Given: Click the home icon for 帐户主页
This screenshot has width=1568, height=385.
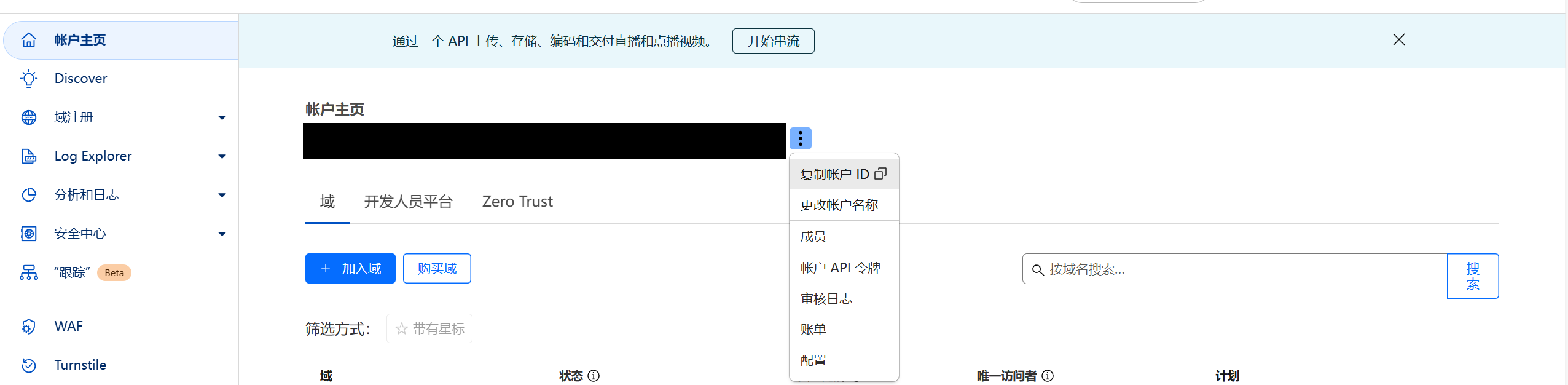Looking at the screenshot, I should (29, 40).
